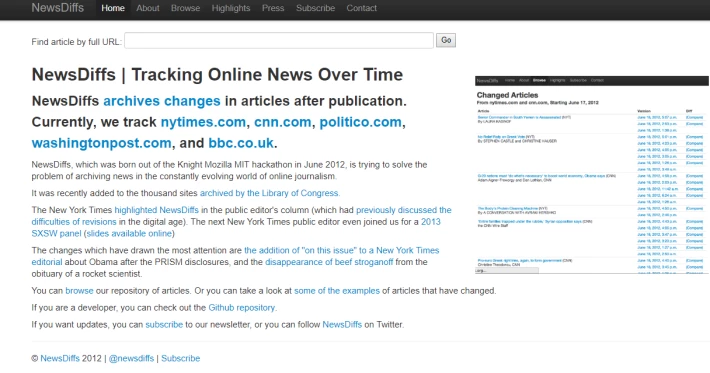Click the 'Find article by full URL:' label

click(x=77, y=42)
